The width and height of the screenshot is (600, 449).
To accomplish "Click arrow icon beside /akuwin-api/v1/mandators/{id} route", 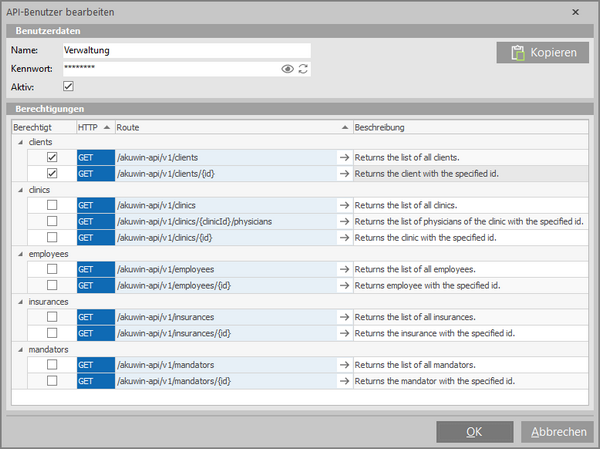I will [x=344, y=381].
